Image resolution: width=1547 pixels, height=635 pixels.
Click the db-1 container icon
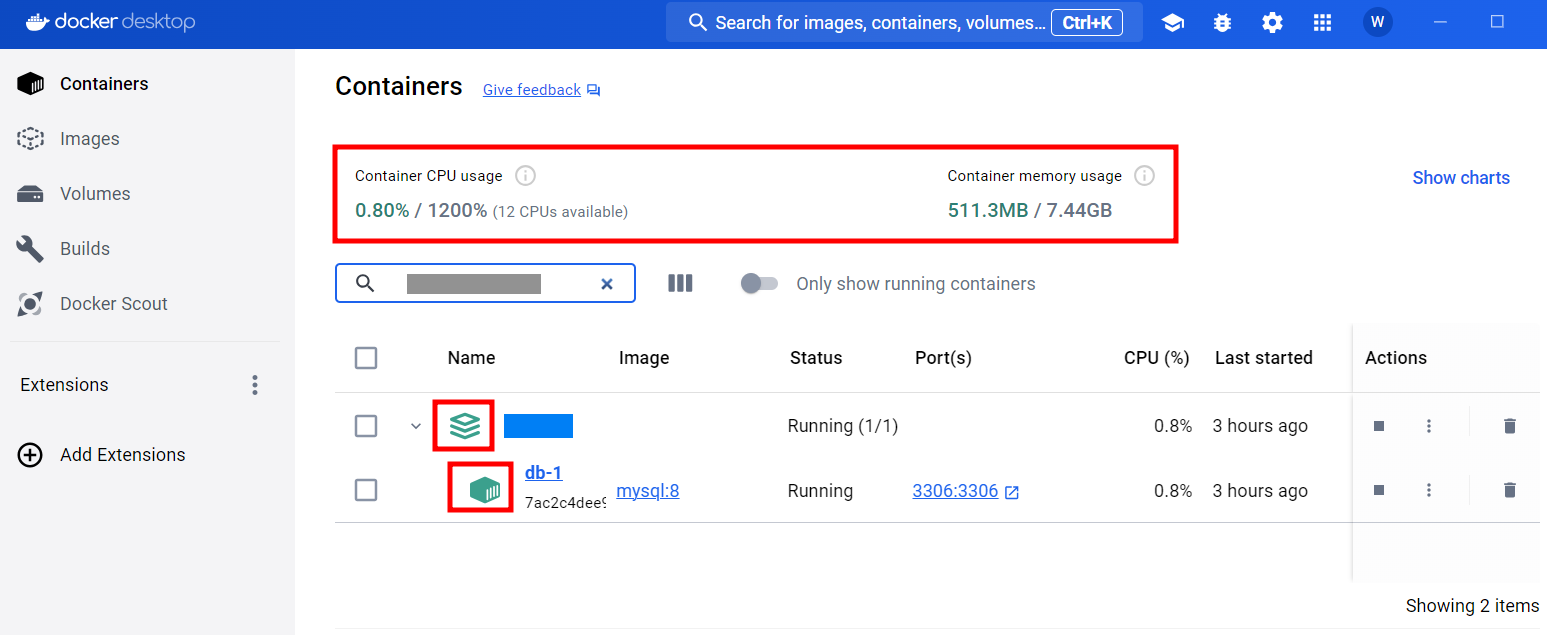pyautogui.click(x=484, y=490)
